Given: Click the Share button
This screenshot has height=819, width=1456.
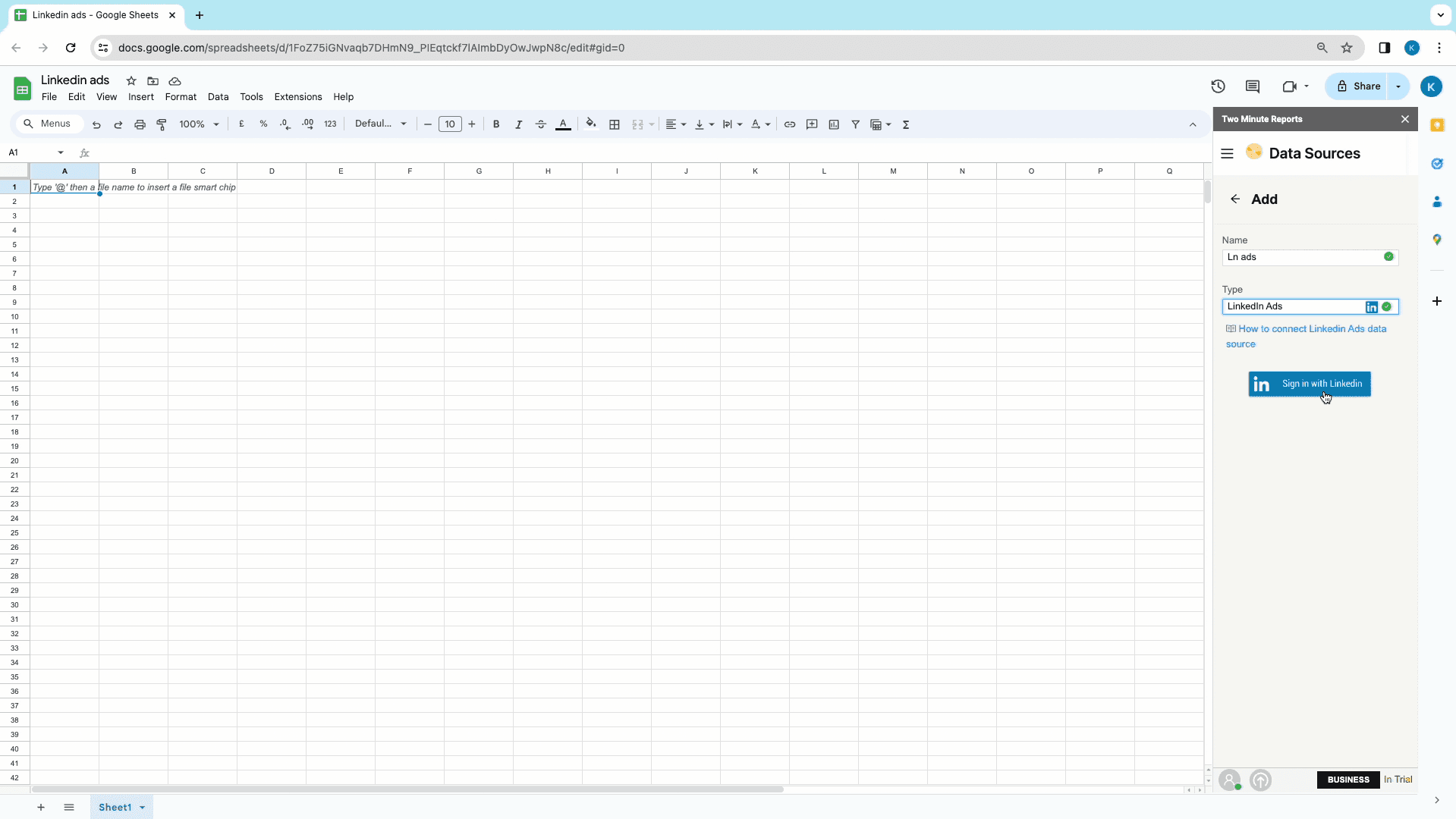Looking at the screenshot, I should tap(1358, 86).
